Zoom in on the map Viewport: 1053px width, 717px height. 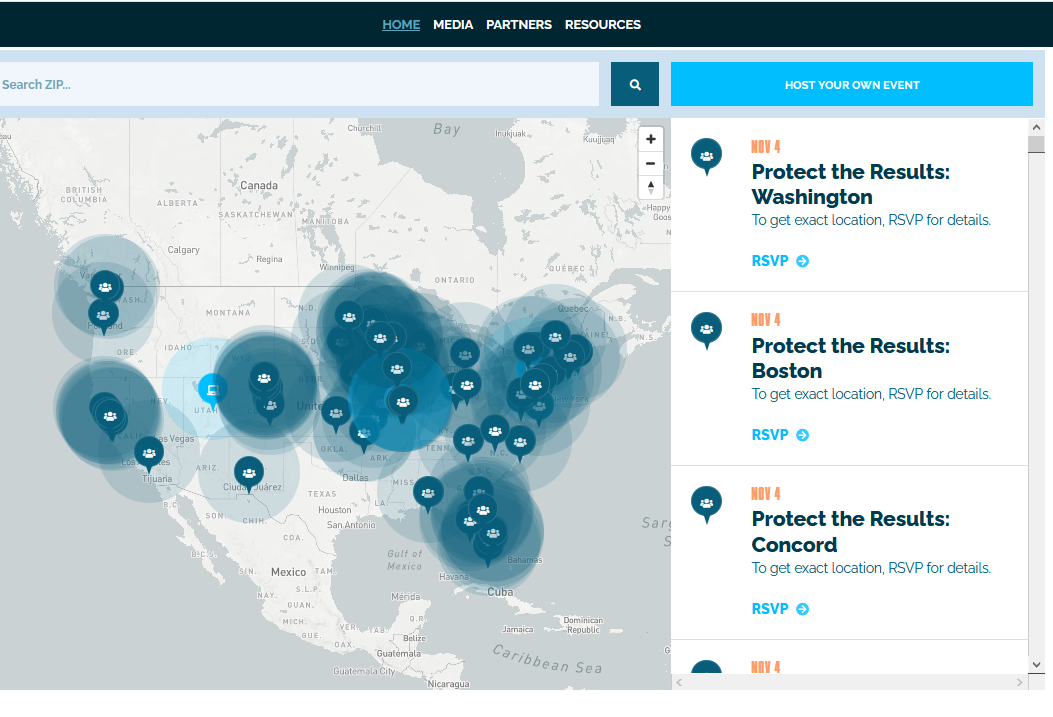pyautogui.click(x=650, y=139)
